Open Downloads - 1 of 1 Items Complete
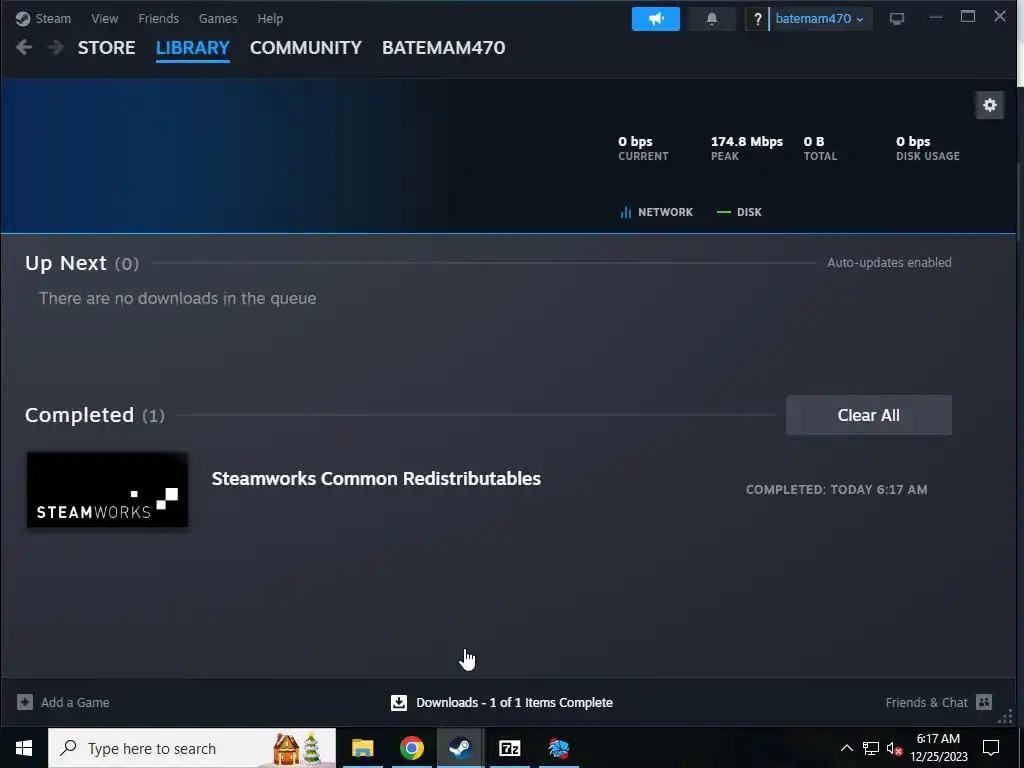This screenshot has height=768, width=1024. (x=515, y=703)
